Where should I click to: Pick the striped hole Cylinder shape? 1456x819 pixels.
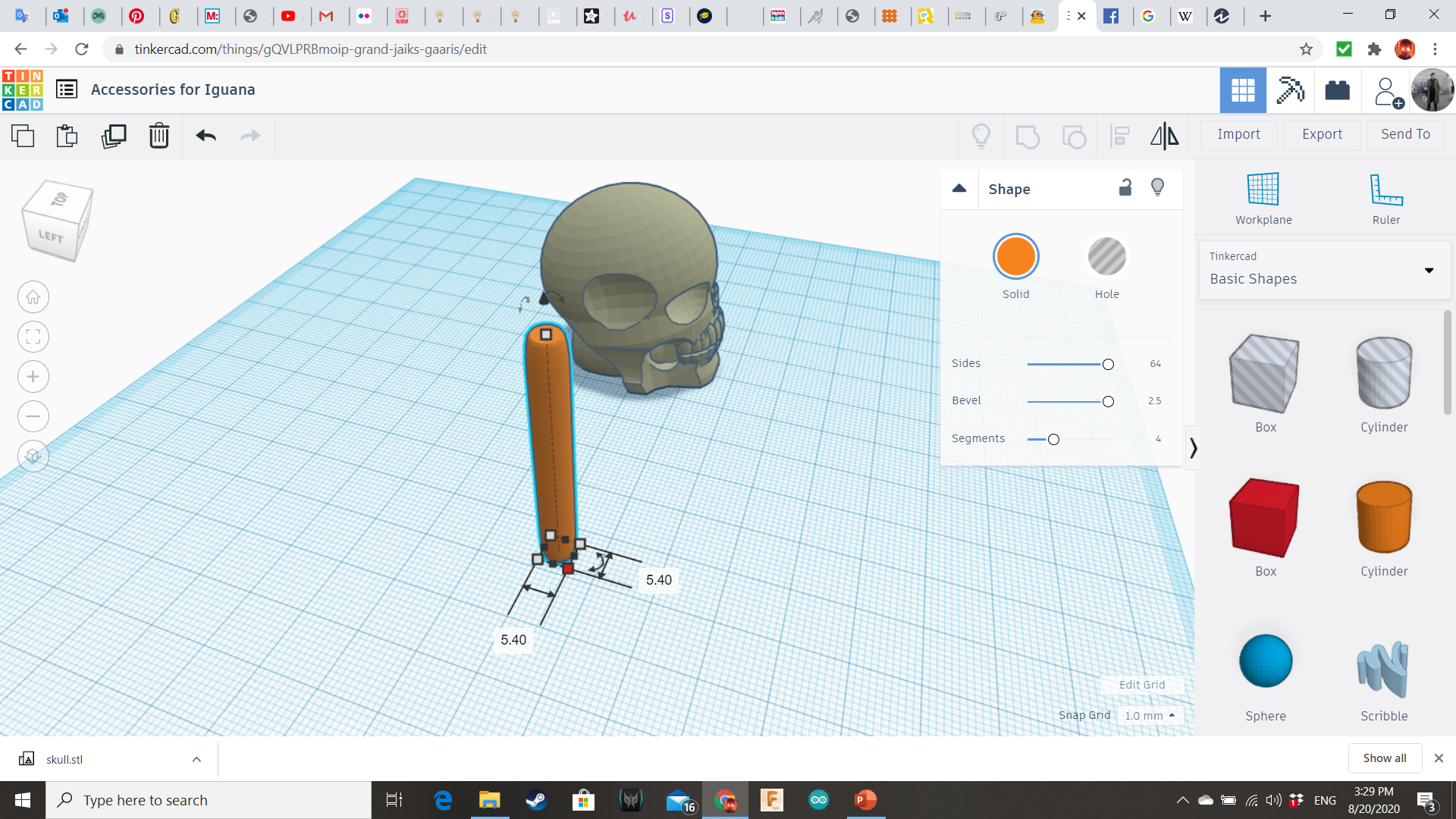click(1384, 374)
